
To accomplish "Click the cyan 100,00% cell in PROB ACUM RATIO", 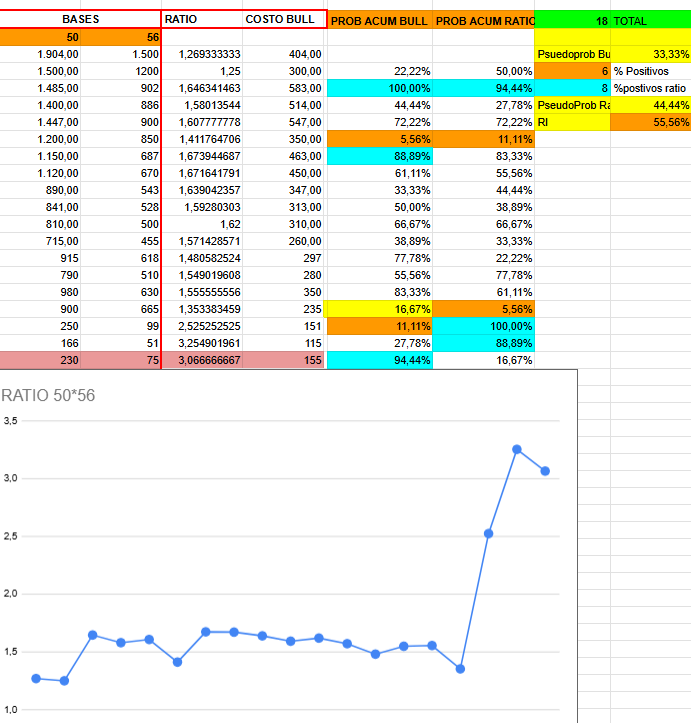I will [484, 326].
